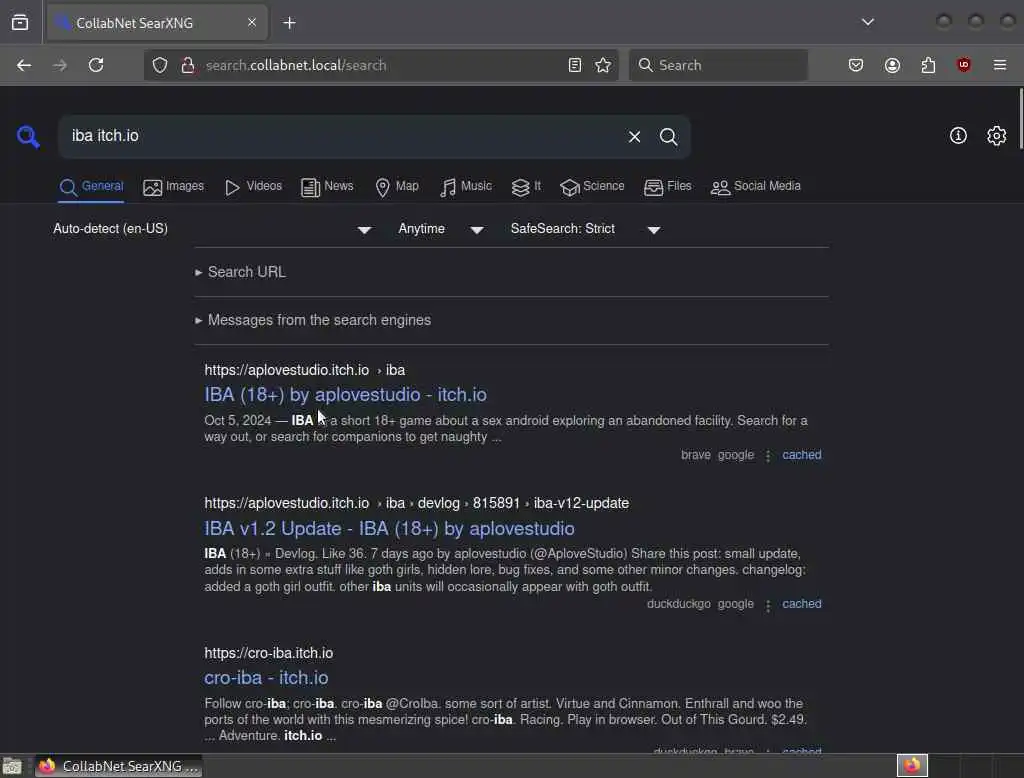Click the CollabNet SearXNG taskbar entry
The width and height of the screenshot is (1024, 778).
(118, 766)
